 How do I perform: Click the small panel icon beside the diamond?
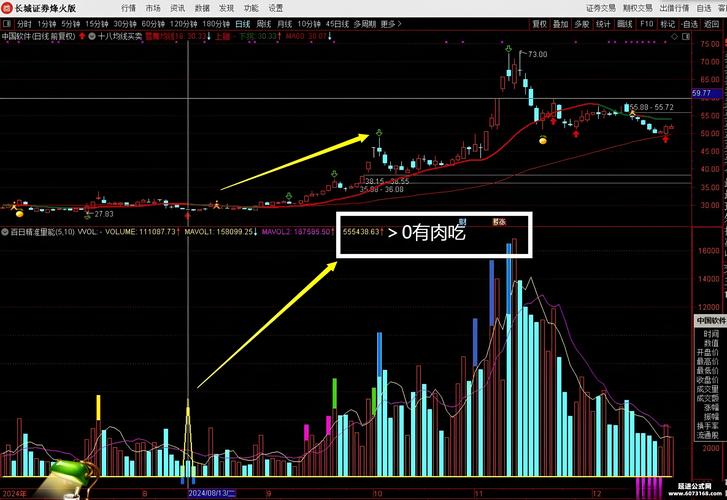tap(685, 36)
